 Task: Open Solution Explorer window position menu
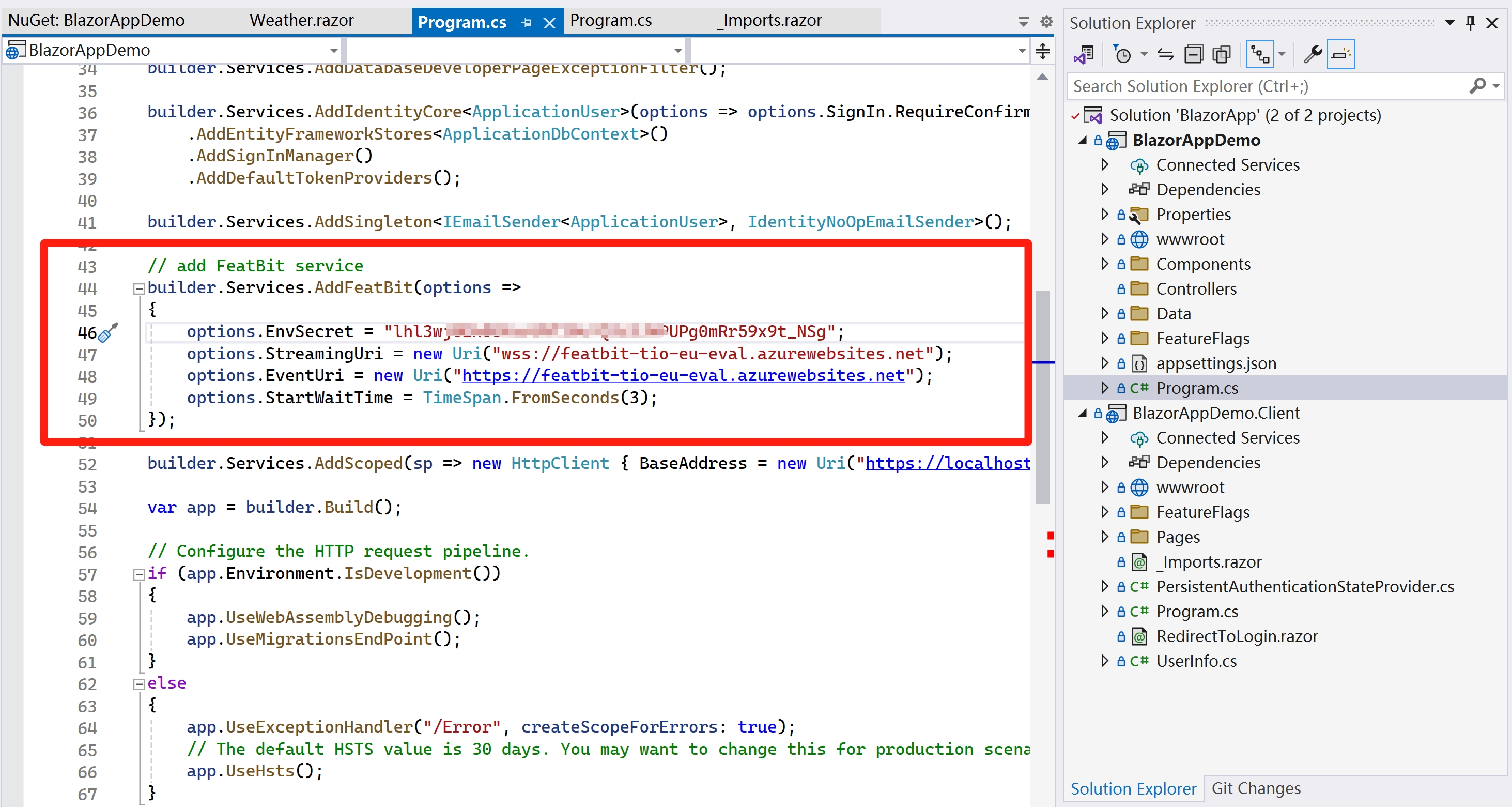coord(1450,23)
